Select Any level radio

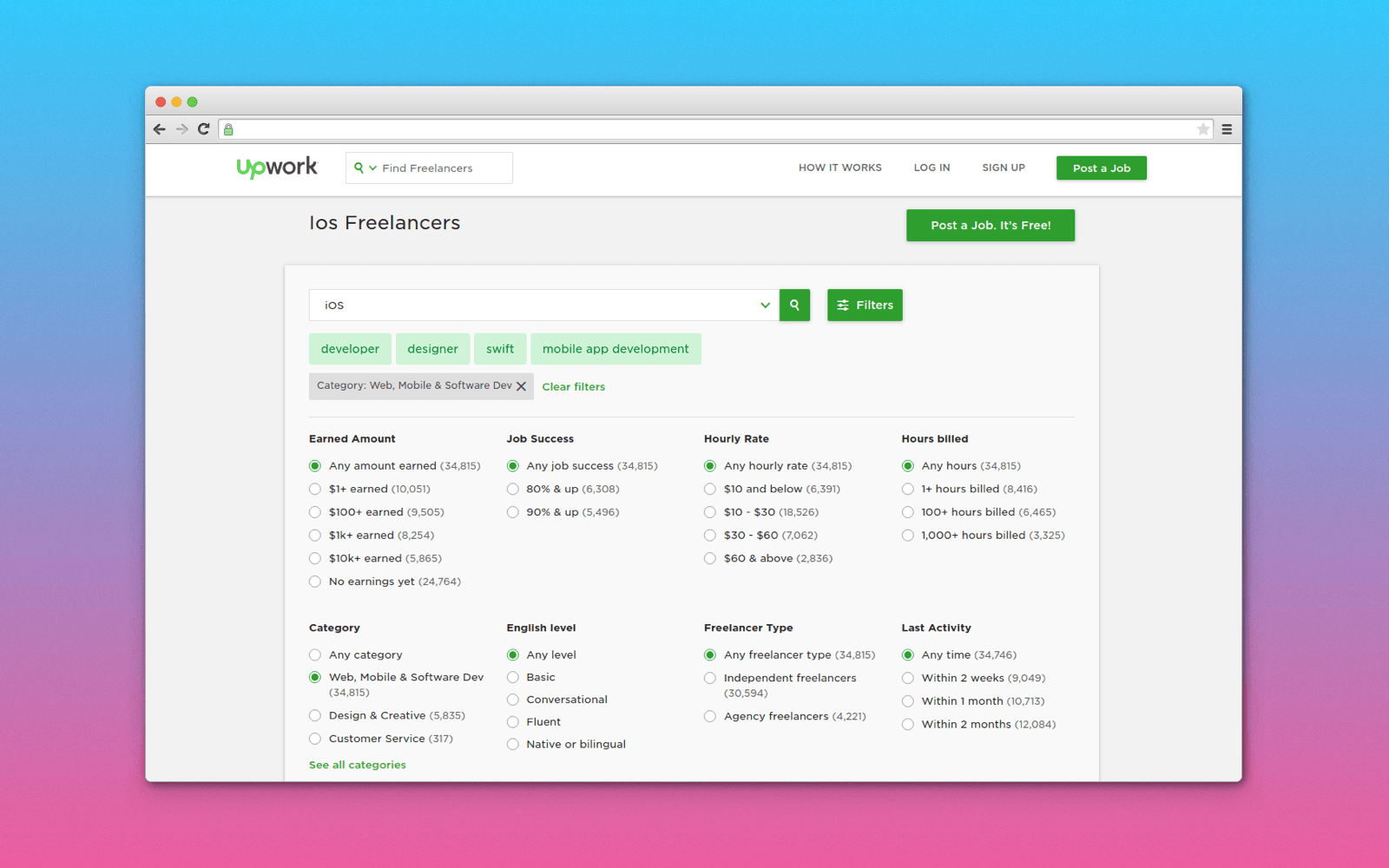(513, 655)
